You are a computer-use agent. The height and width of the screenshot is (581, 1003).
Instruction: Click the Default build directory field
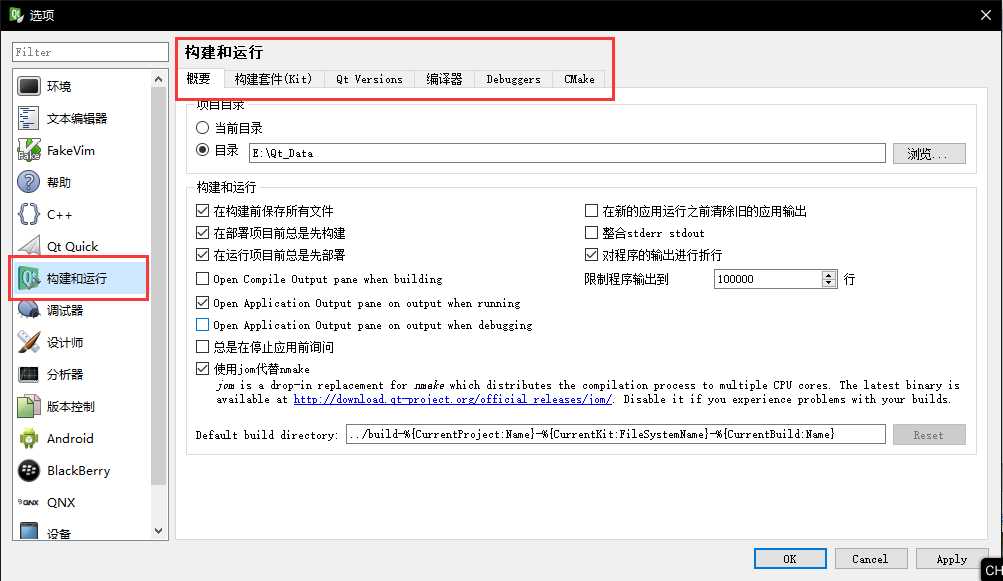(615, 434)
